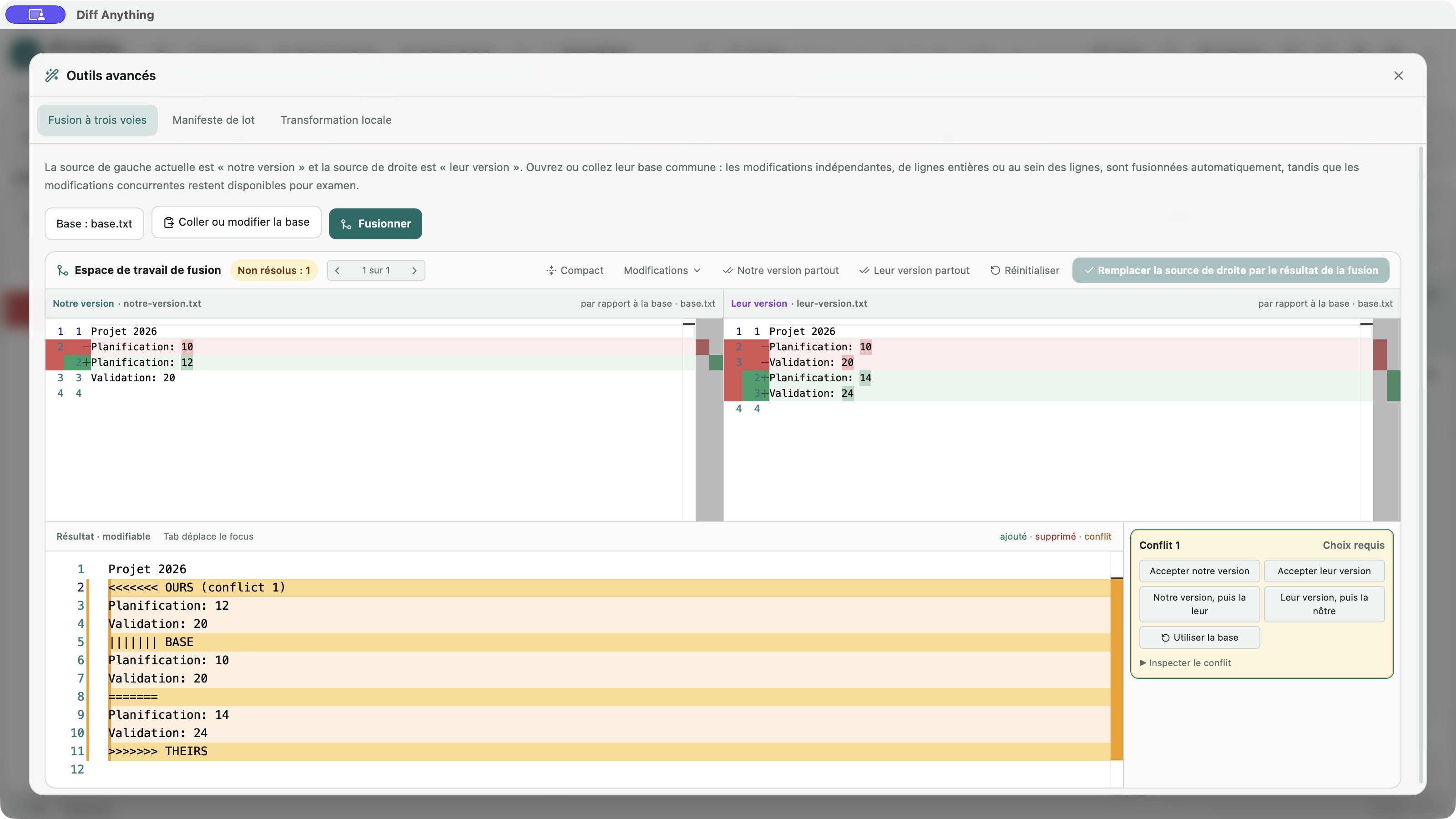The image size is (1456, 819).
Task: Expand Inspecter le conflit details
Action: pyautogui.click(x=1185, y=663)
